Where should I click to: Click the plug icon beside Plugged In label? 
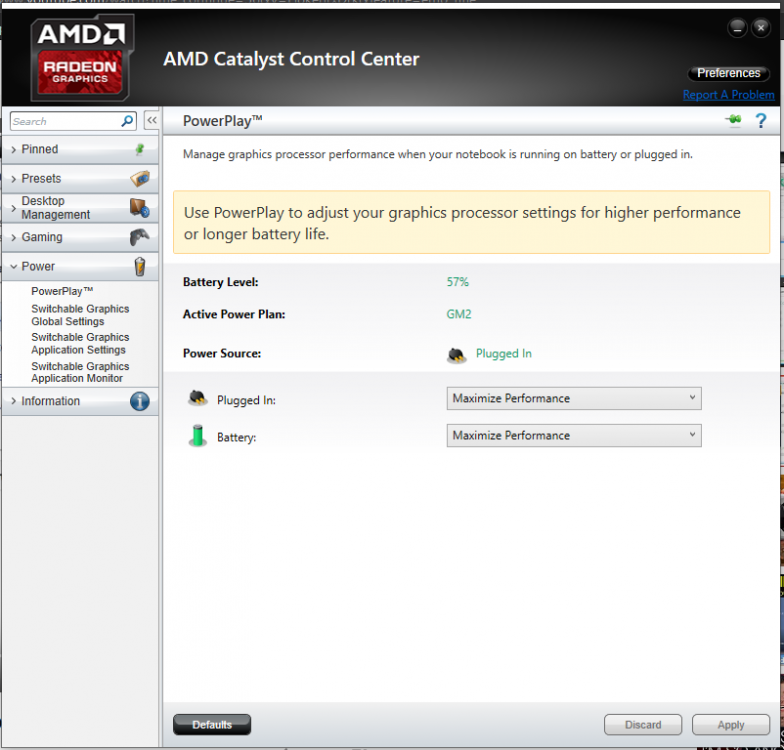coord(198,398)
